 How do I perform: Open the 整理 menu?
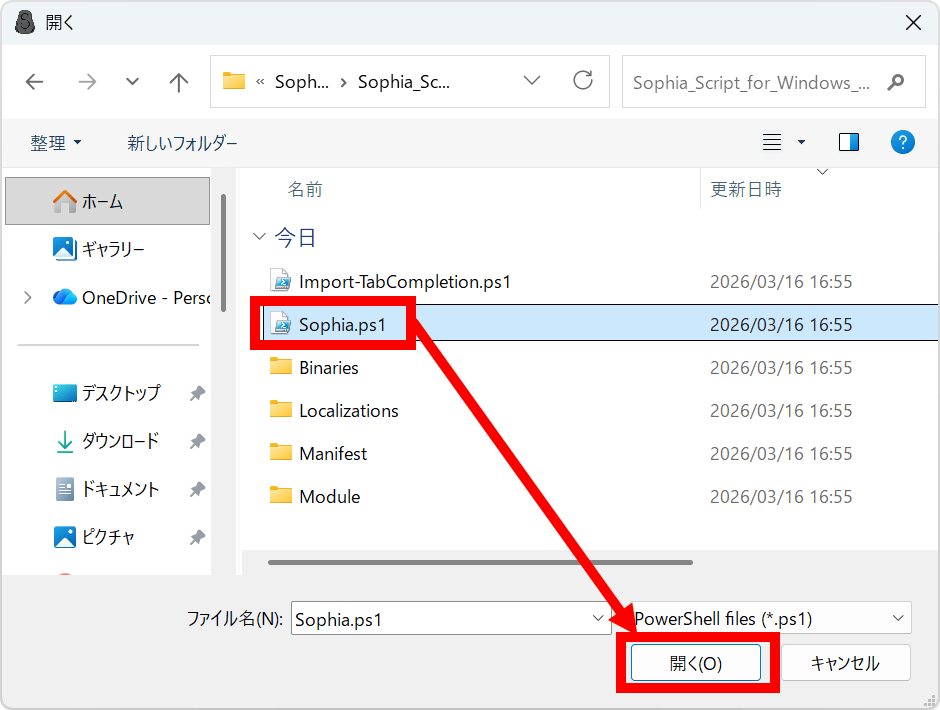pyautogui.click(x=55, y=143)
